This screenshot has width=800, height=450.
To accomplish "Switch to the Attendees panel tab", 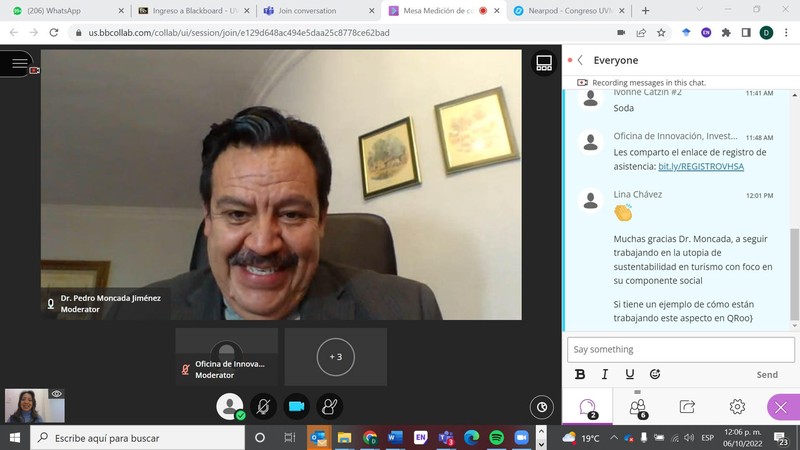I will [x=638, y=407].
